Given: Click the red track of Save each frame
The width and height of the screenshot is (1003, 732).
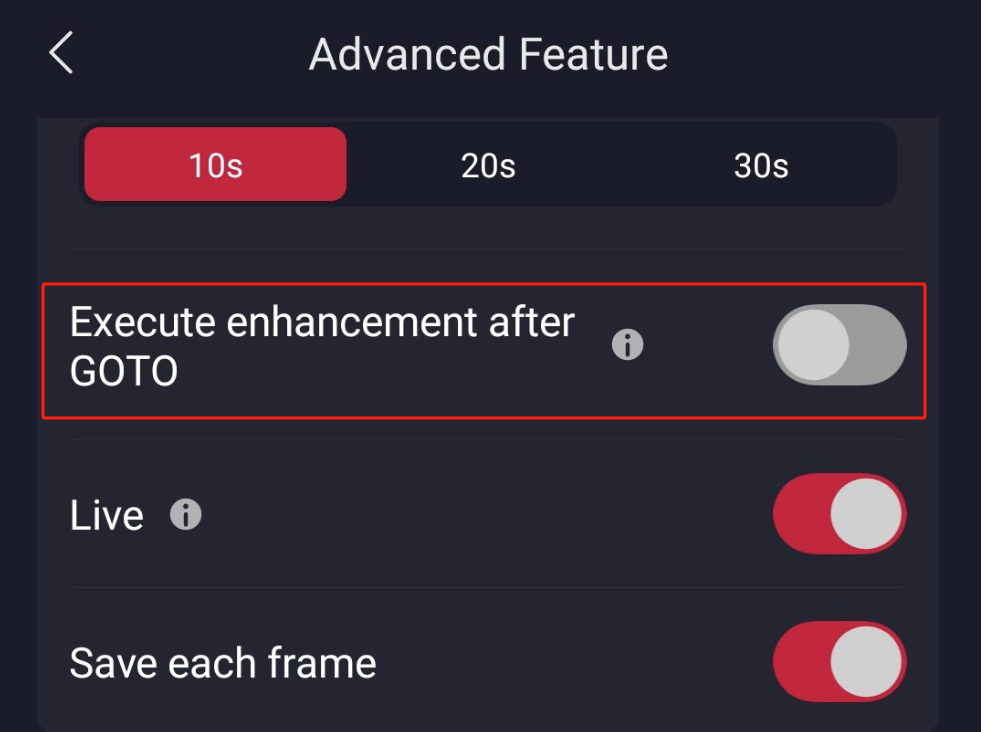Looking at the screenshot, I should click(801, 662).
